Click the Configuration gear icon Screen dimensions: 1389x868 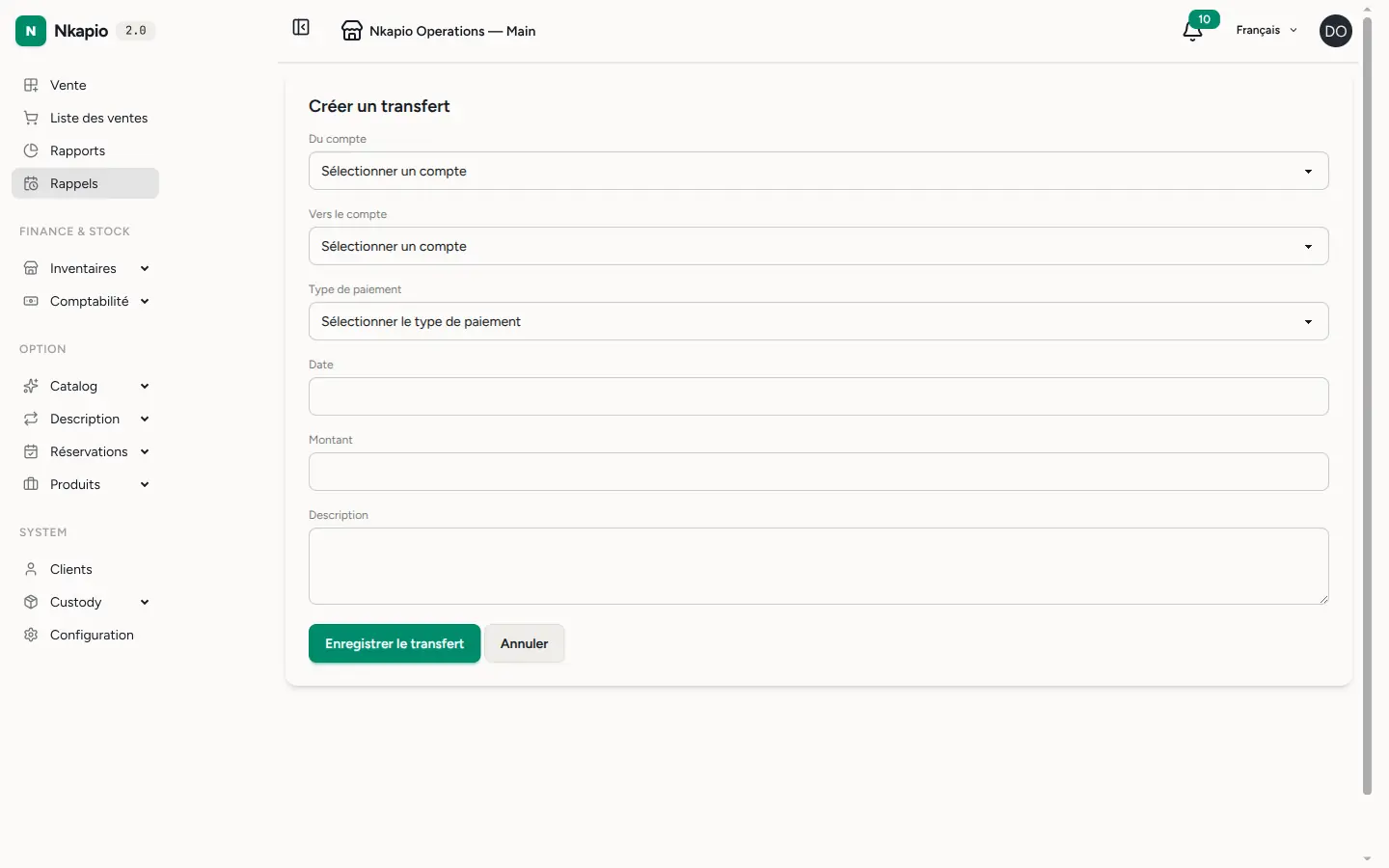[x=31, y=635]
